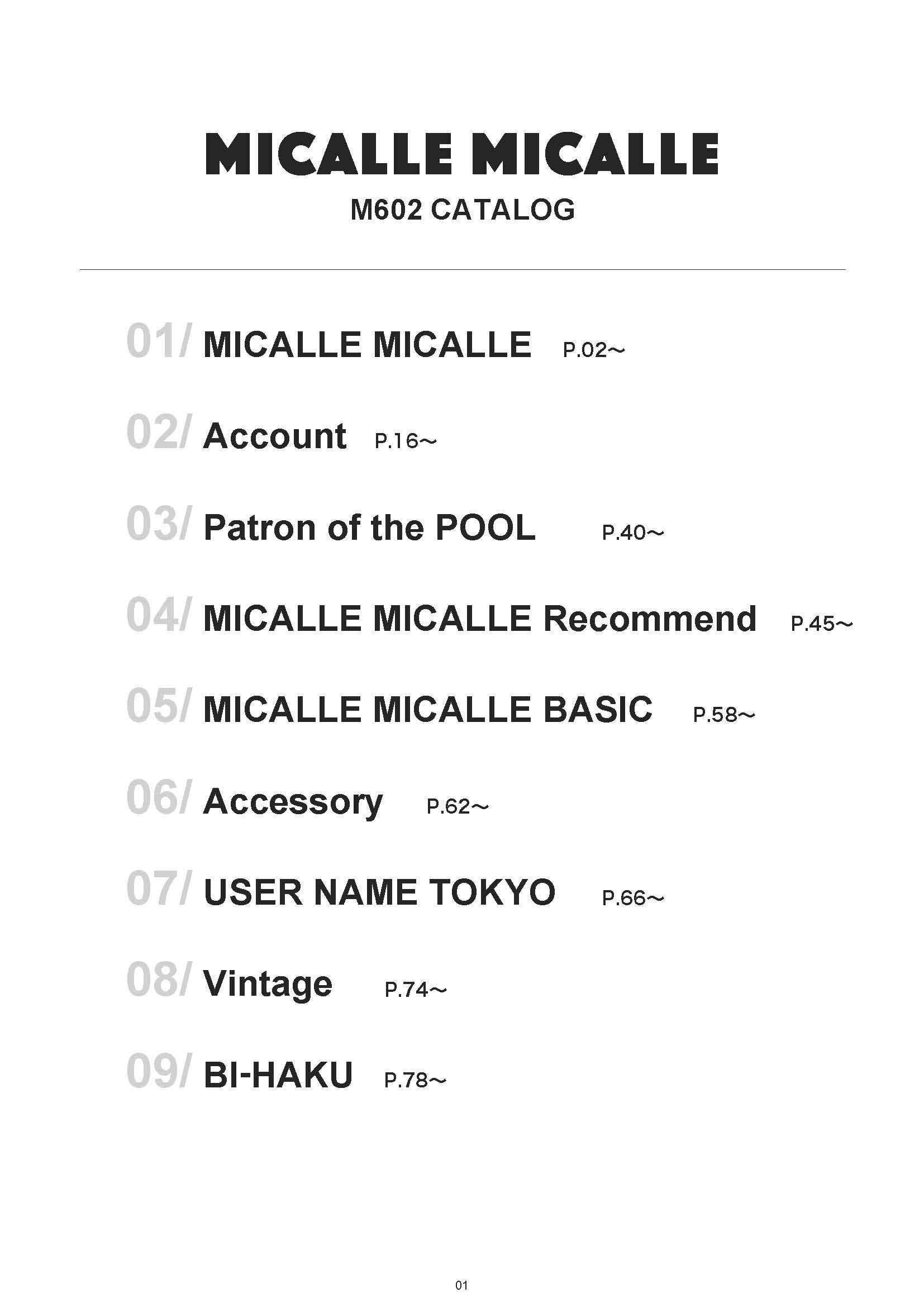
Task: Select MICALLE MICALLE Recommend entry
Action: click(x=480, y=619)
